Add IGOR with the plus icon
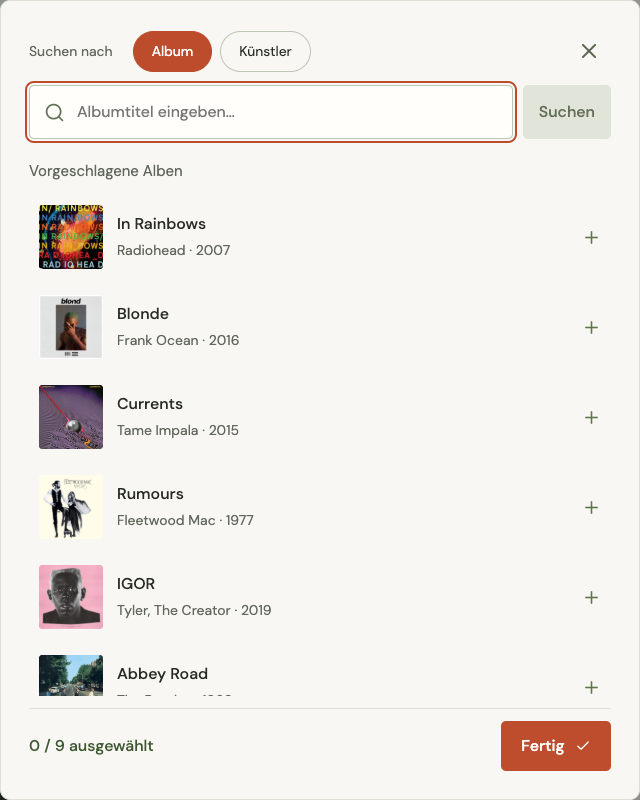The width and height of the screenshot is (640, 800). click(591, 597)
